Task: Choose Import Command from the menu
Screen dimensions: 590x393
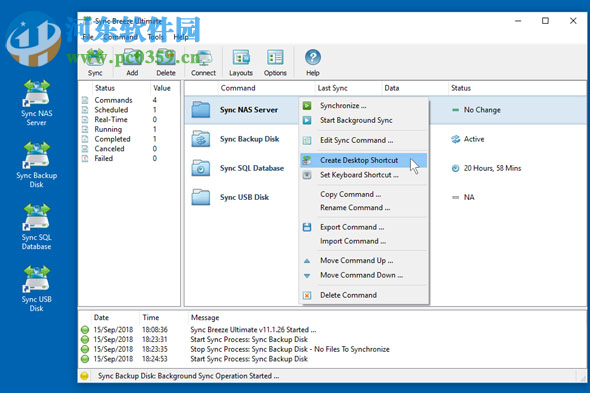Action: click(364, 241)
